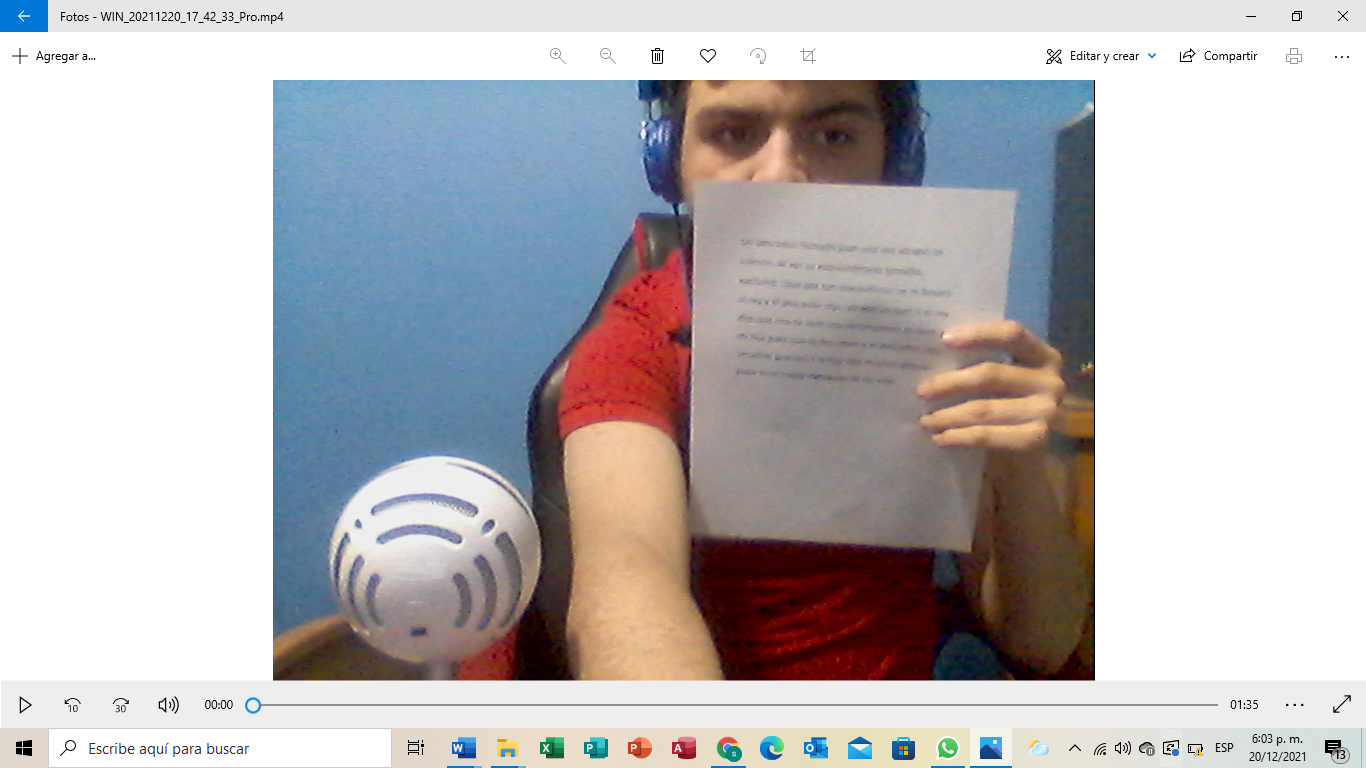Viewport: 1366px width, 768px height.
Task: Launch Publisher from the taskbar
Action: point(596,748)
